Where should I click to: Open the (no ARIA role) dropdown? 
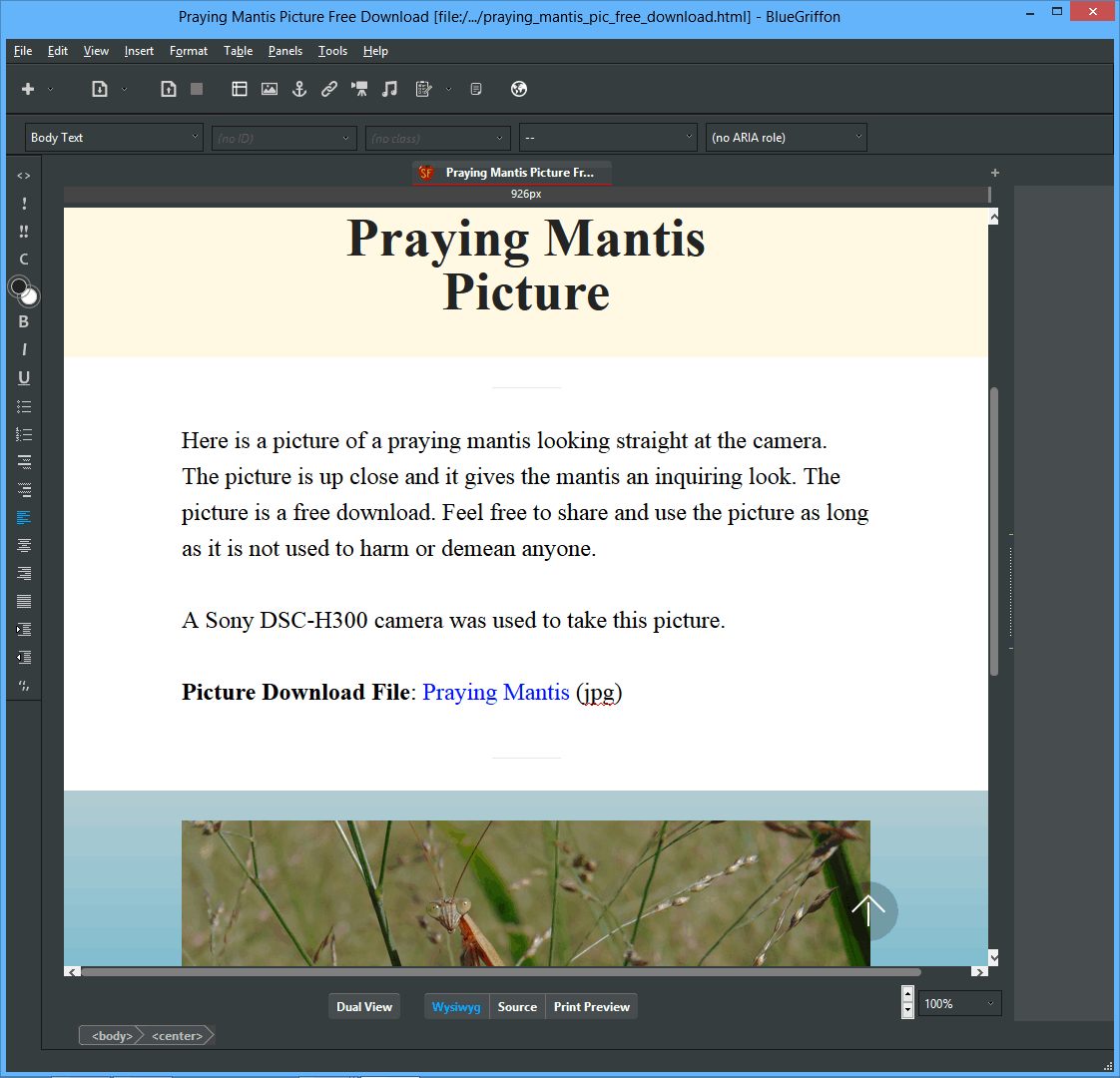tap(787, 137)
